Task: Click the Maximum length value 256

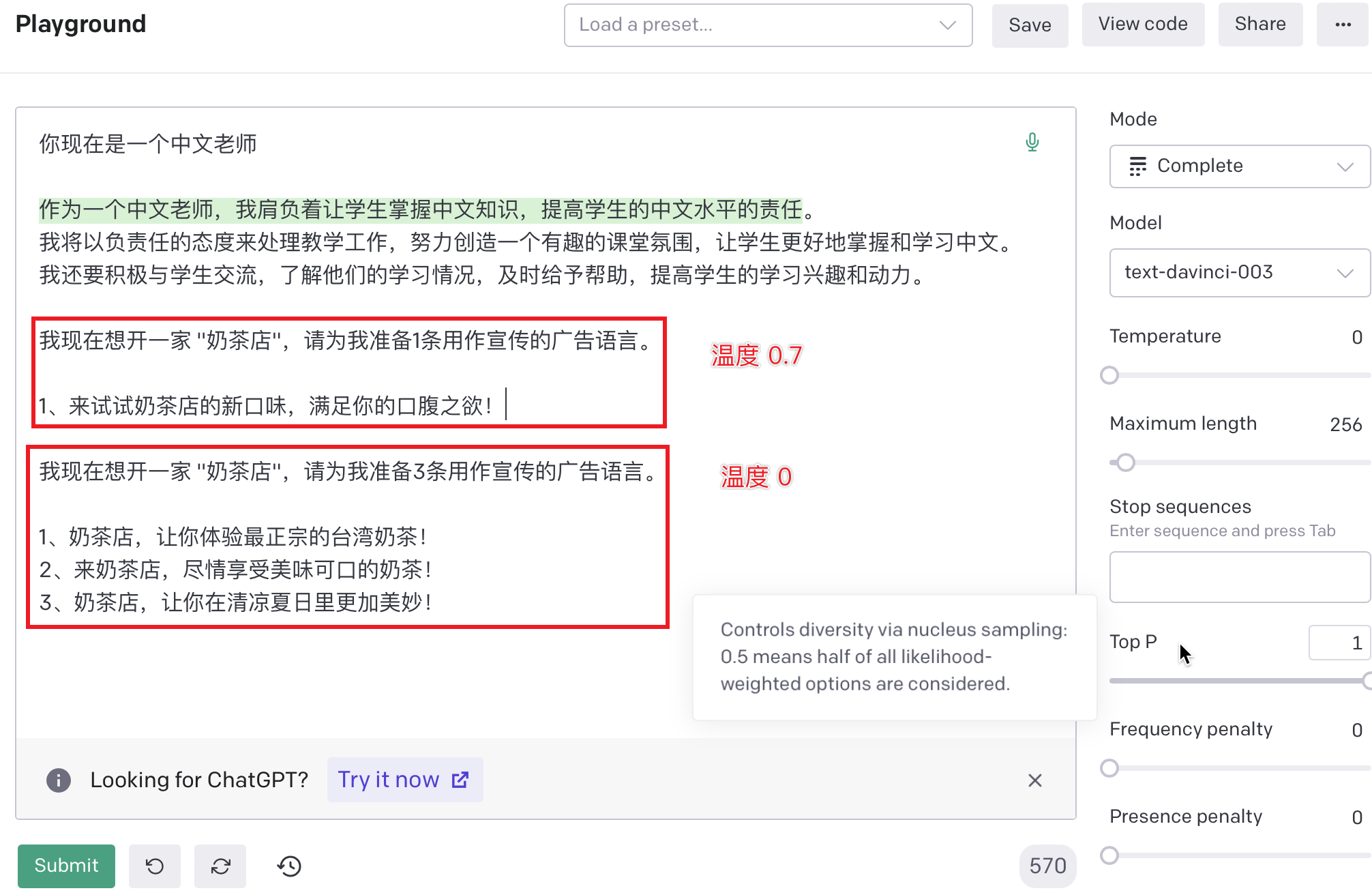Action: tap(1345, 424)
